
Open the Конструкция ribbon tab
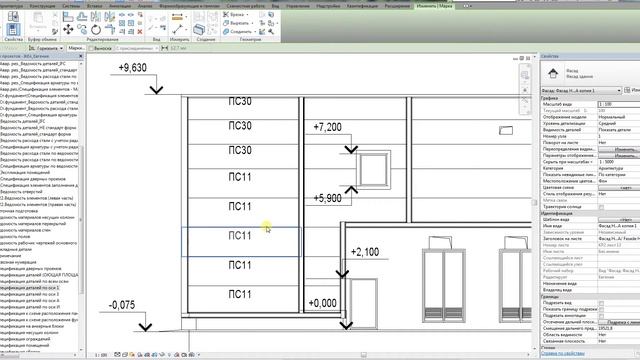[x=42, y=6]
